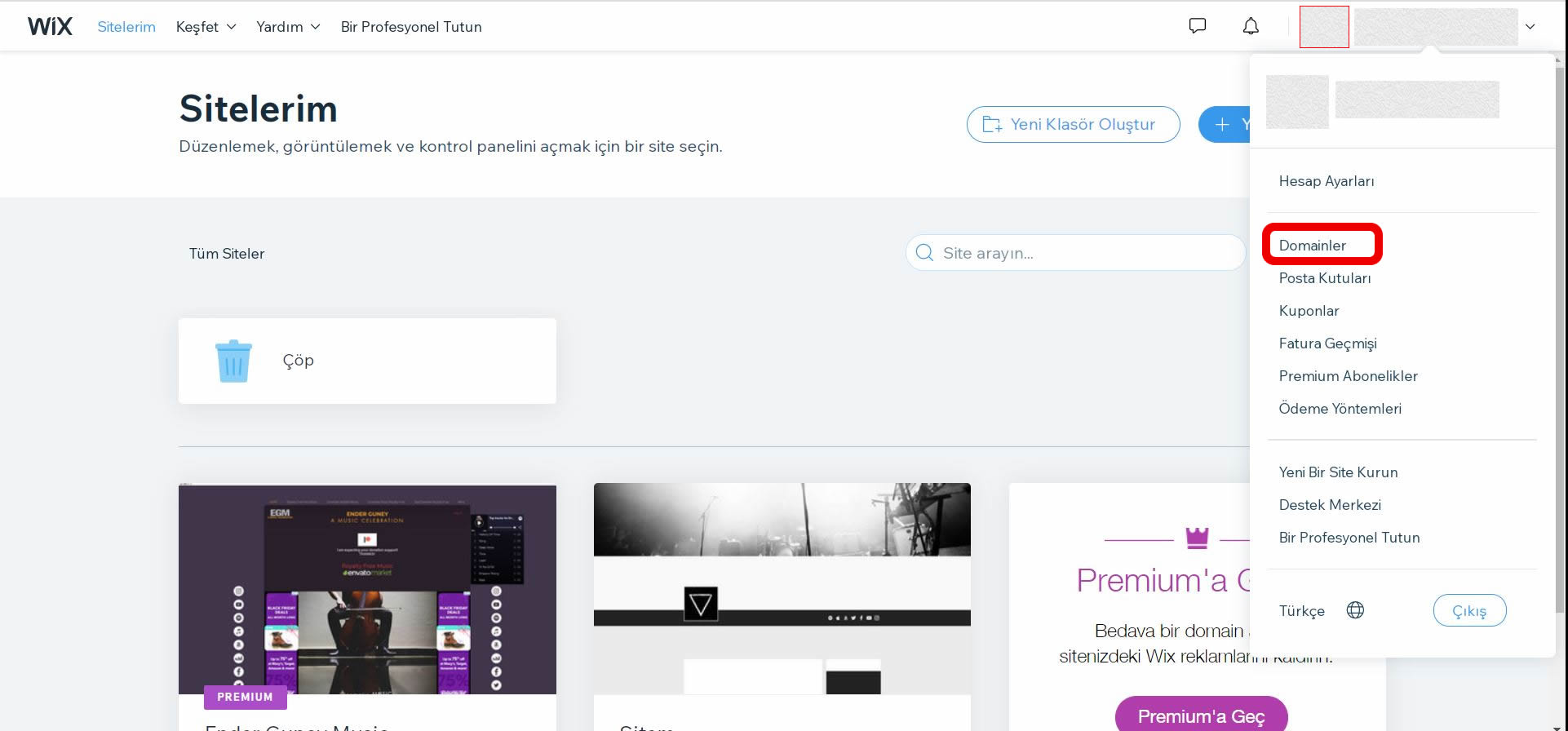Click the Türkçe language selector
This screenshot has height=731, width=1568.
(1301, 611)
